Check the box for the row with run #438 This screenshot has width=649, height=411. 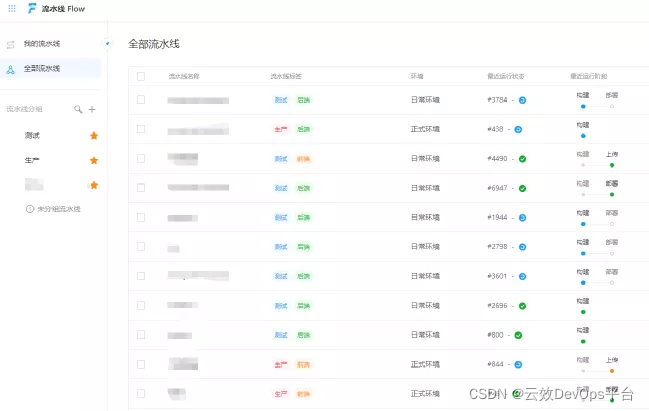[141, 129]
